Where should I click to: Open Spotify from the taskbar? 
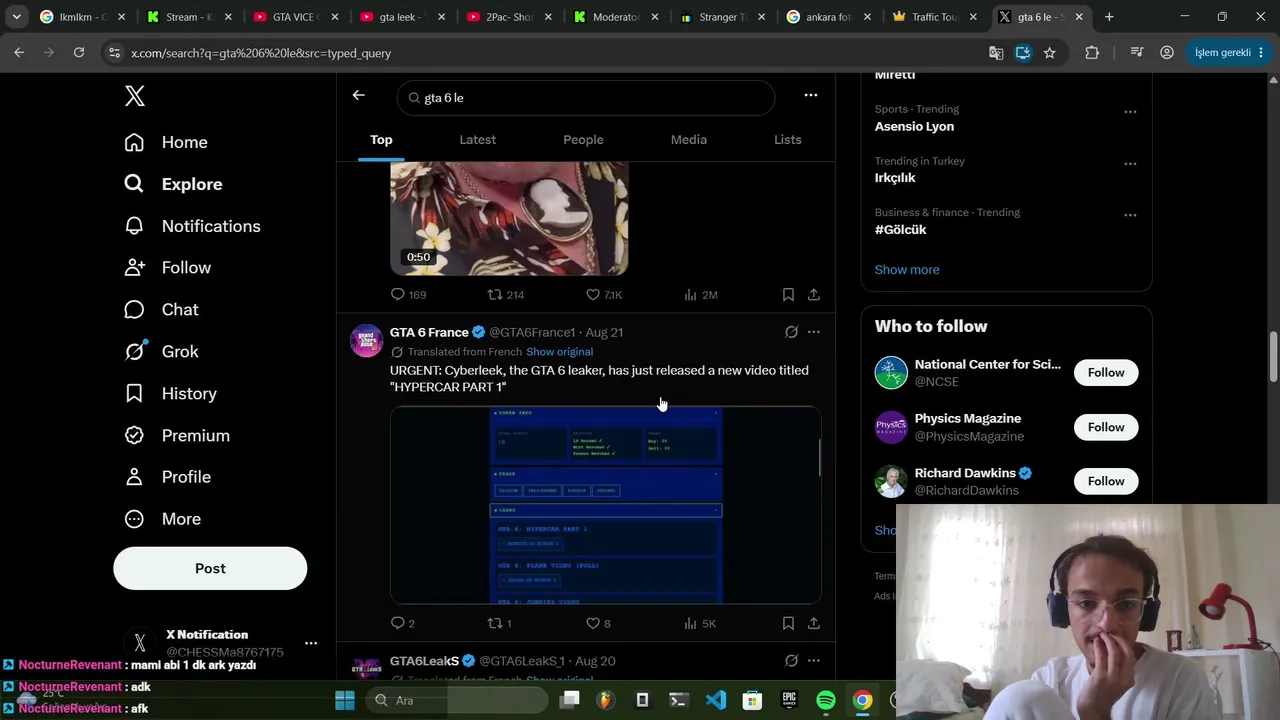point(826,700)
